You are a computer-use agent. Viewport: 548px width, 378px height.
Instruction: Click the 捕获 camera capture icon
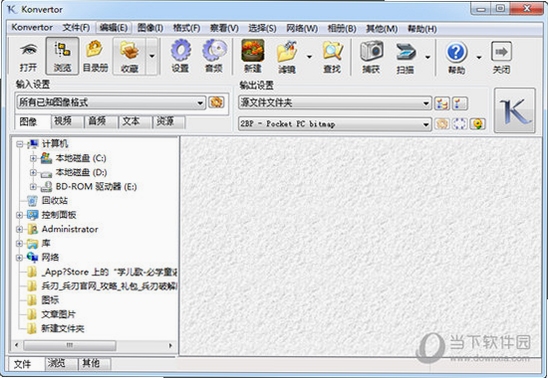(372, 51)
